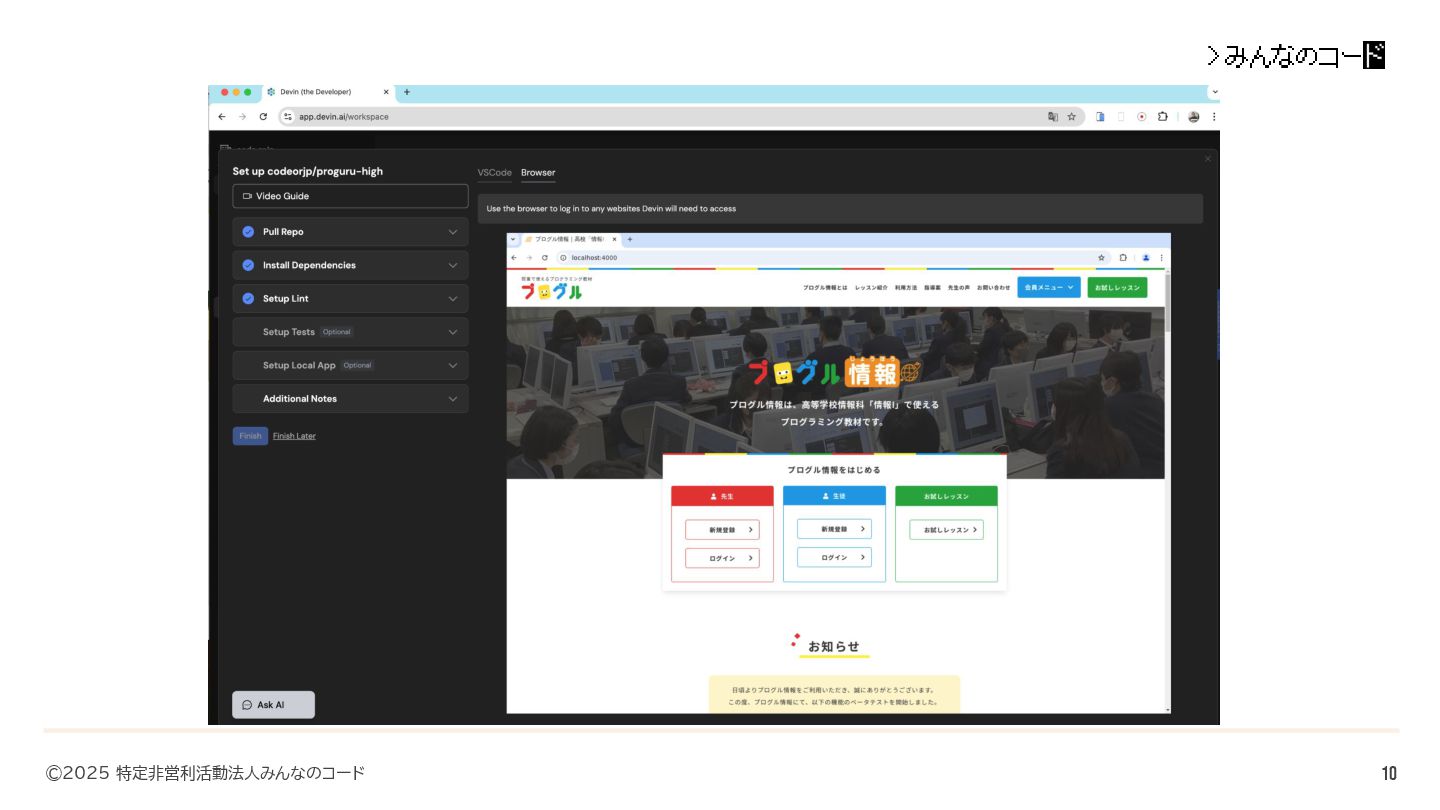
Task: Close the プログル情報 inner browser tab
Action: coord(614,240)
